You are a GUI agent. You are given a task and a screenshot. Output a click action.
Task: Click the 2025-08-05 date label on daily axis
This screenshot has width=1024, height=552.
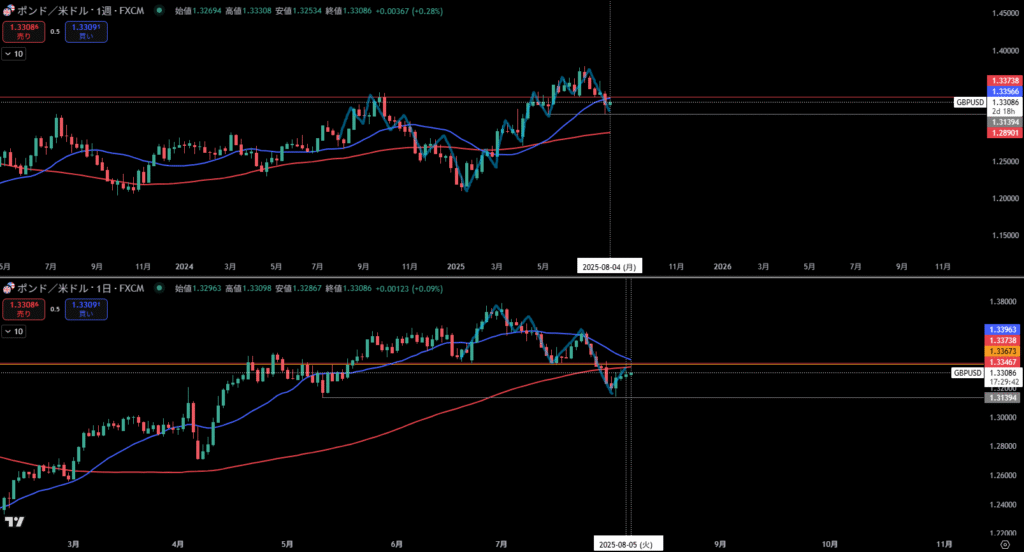tap(626, 544)
